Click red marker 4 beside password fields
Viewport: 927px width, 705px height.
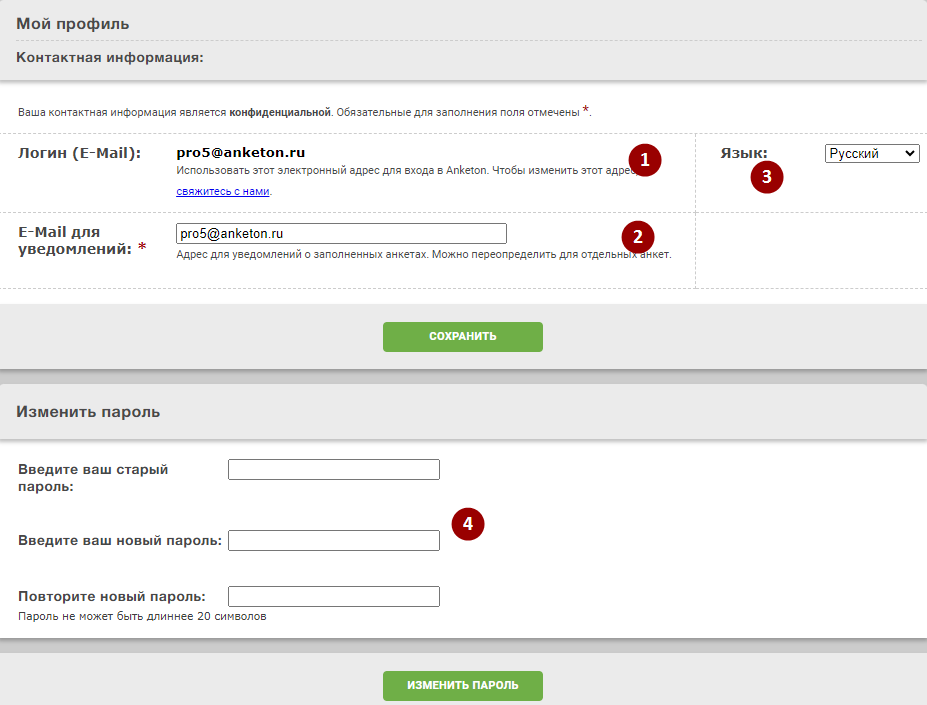(468, 524)
